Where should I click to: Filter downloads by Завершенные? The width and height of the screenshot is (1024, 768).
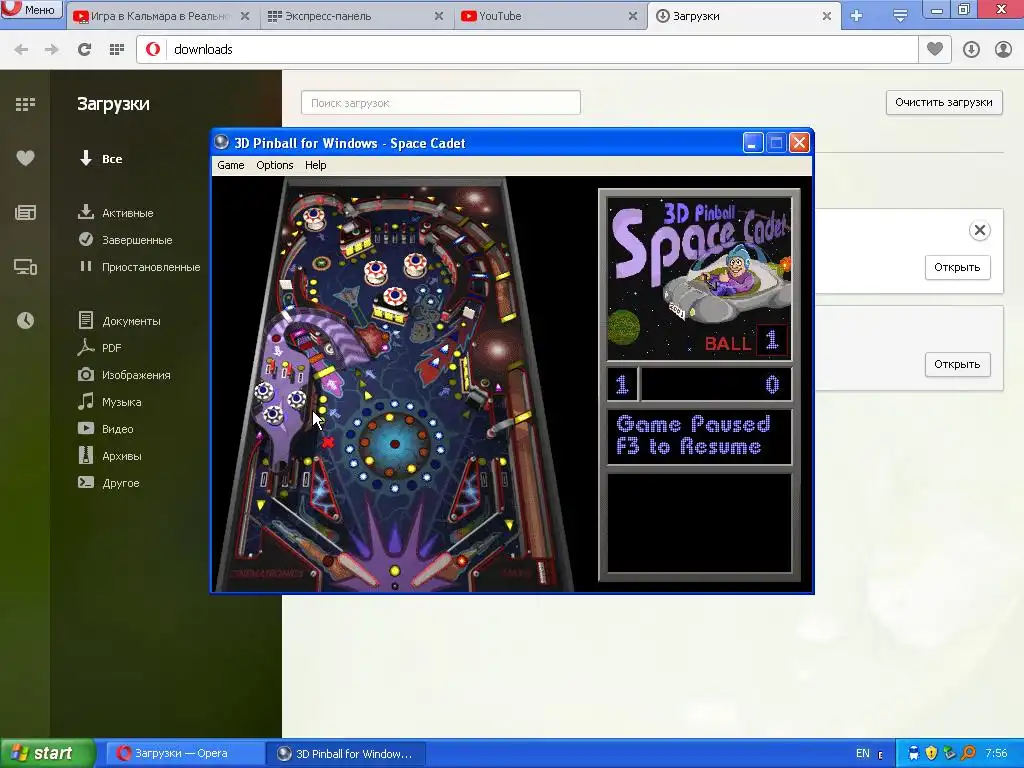(125, 240)
